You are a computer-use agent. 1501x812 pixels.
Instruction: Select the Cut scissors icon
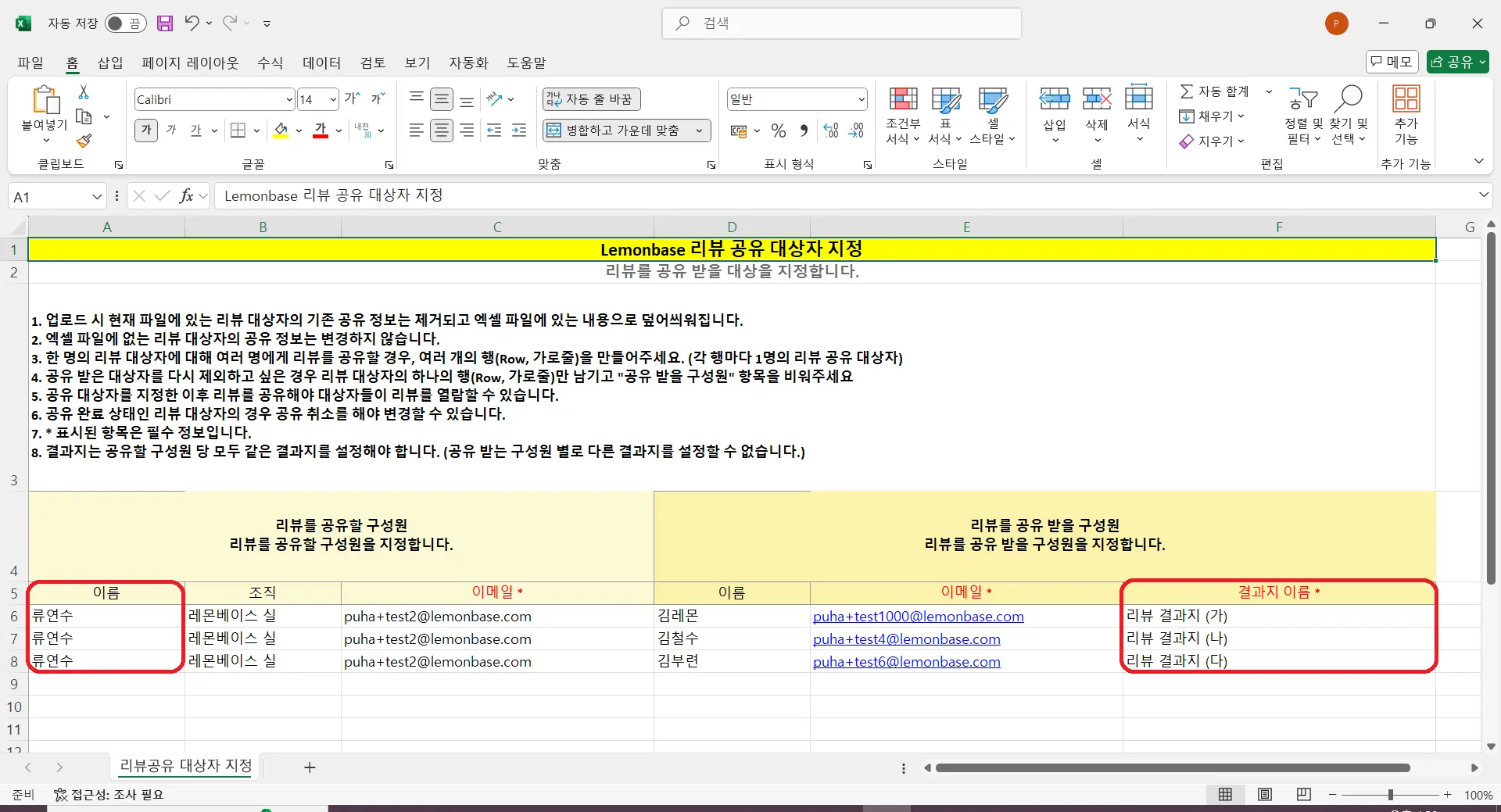(84, 92)
